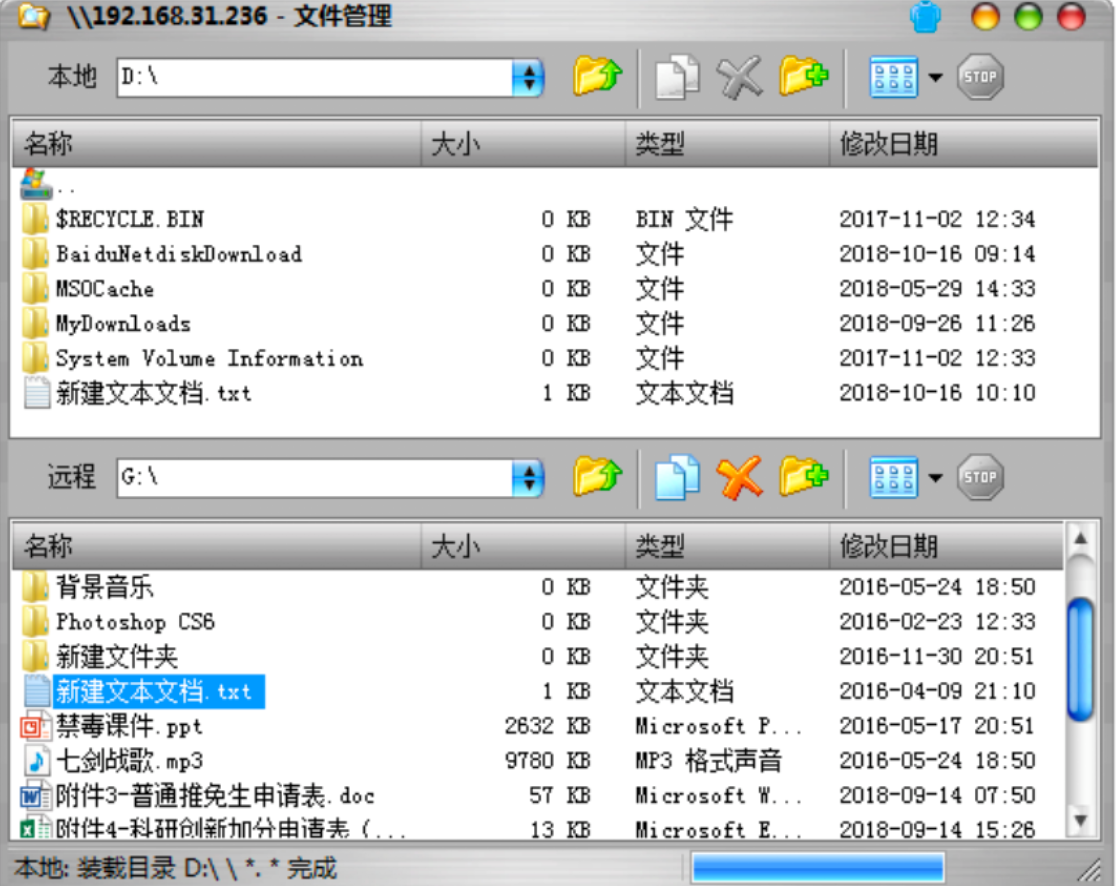Click the remote path field G:\
Image resolution: width=1116 pixels, height=886 pixels.
coord(315,478)
